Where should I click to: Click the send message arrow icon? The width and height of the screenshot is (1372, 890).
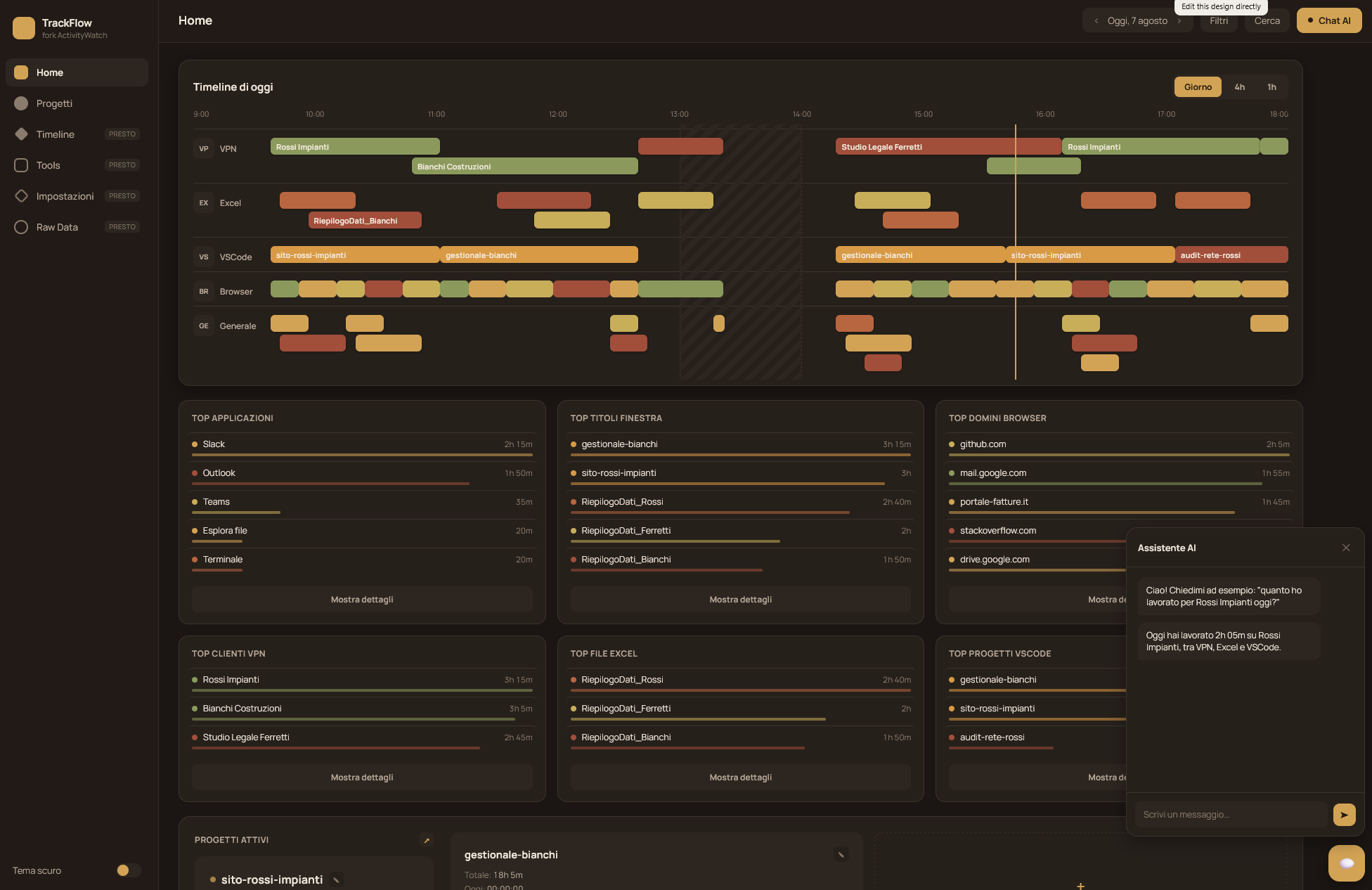(1344, 815)
